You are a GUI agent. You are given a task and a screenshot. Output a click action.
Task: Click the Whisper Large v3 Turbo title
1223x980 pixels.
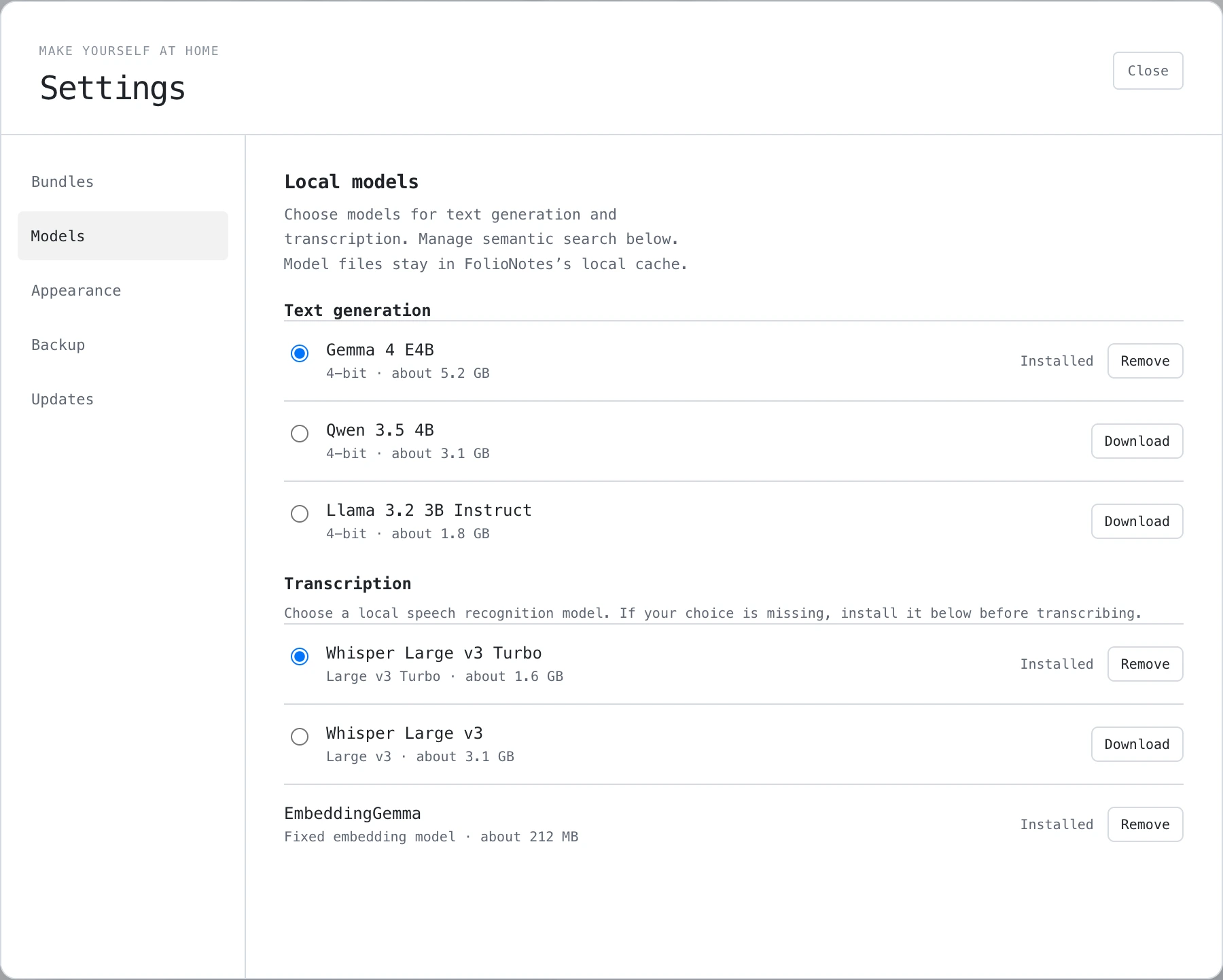point(433,653)
